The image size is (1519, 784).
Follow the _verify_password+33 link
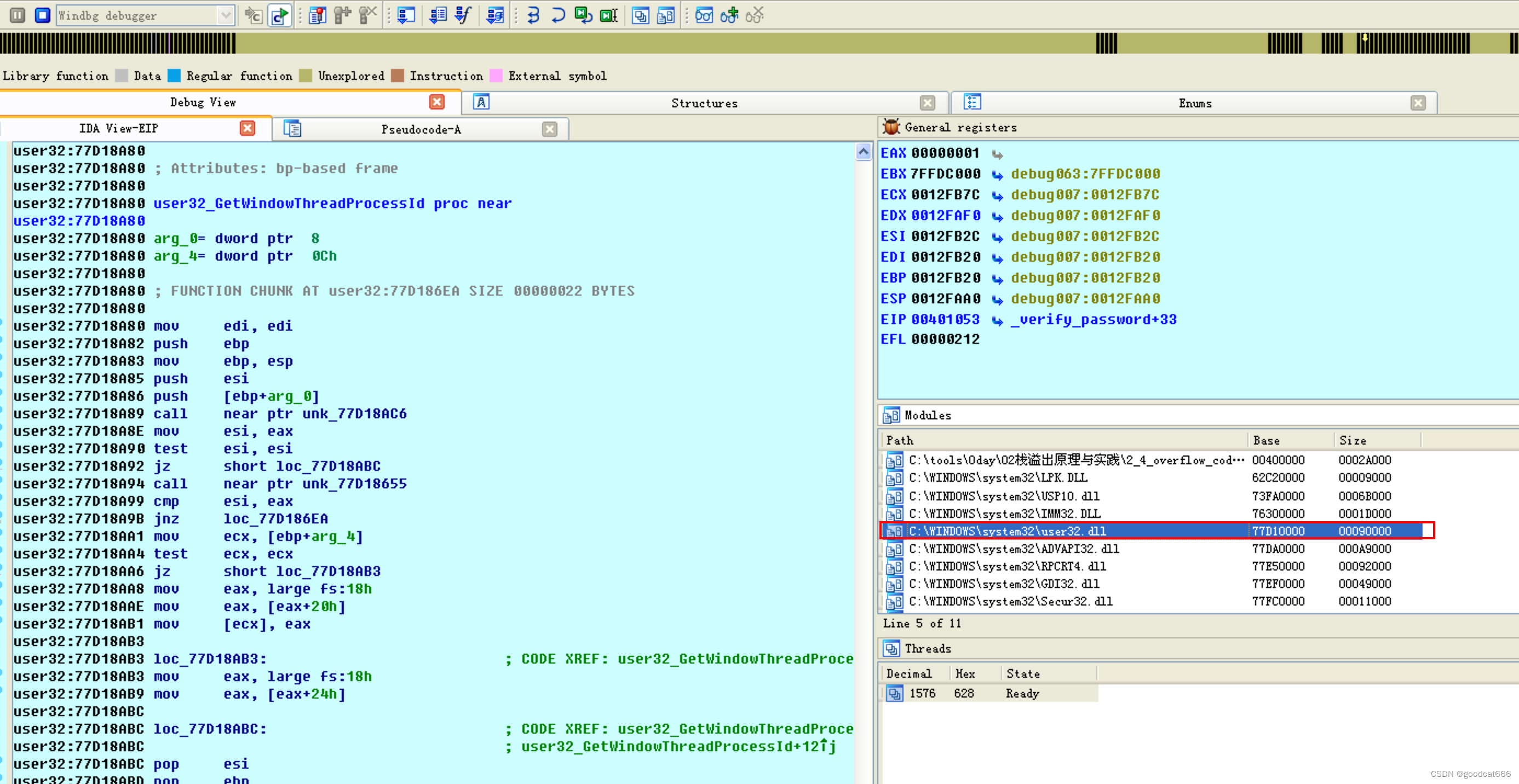[1094, 320]
